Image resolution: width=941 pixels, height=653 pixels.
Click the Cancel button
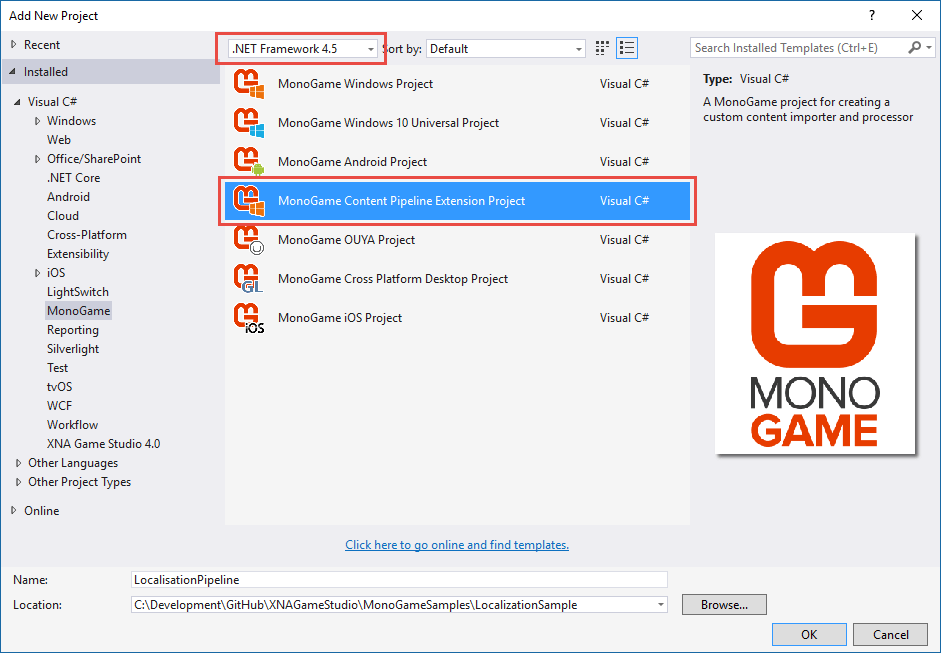click(891, 634)
